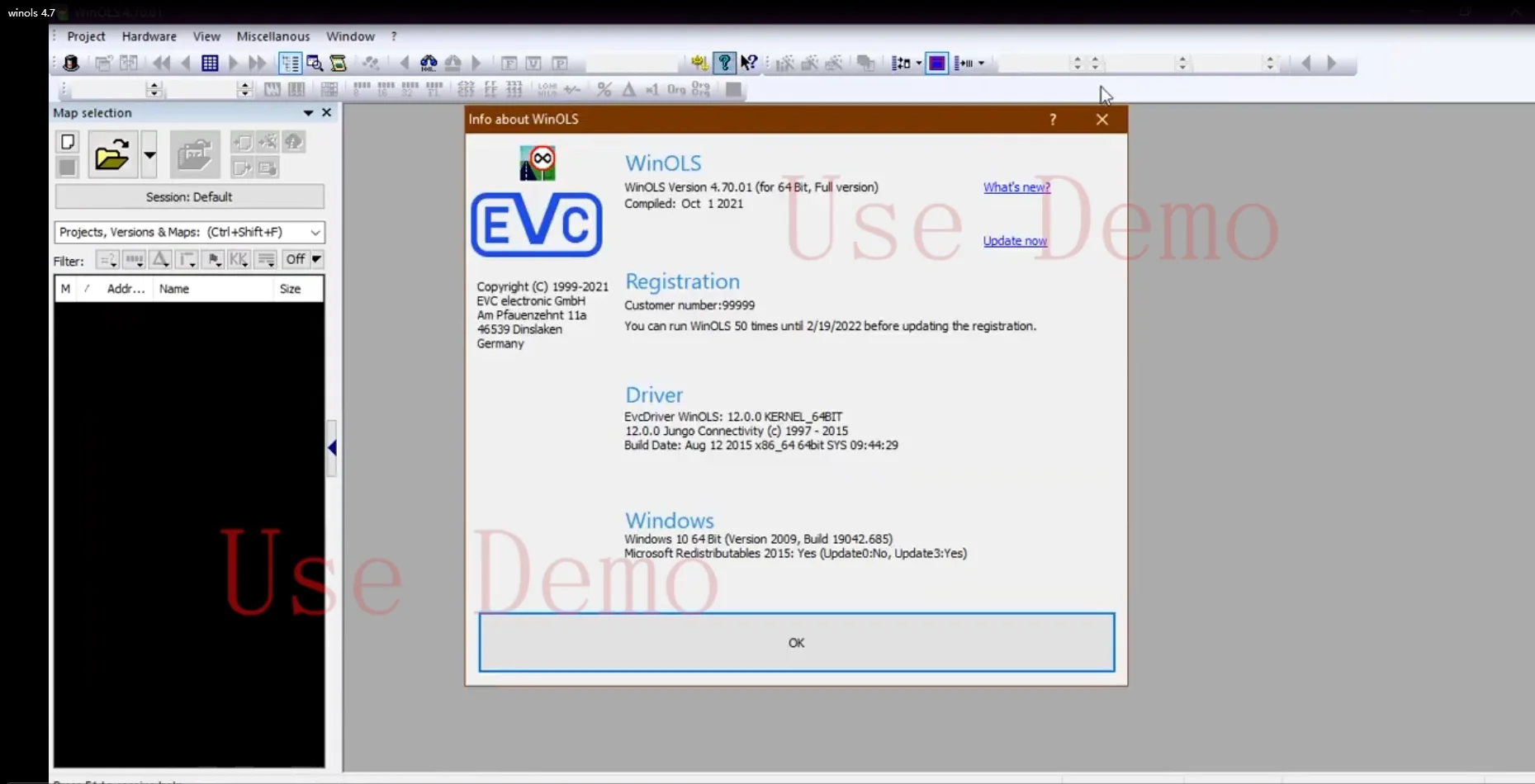This screenshot has width=1535, height=784.
Task: Open the KK filter dropdown
Action: point(239,259)
